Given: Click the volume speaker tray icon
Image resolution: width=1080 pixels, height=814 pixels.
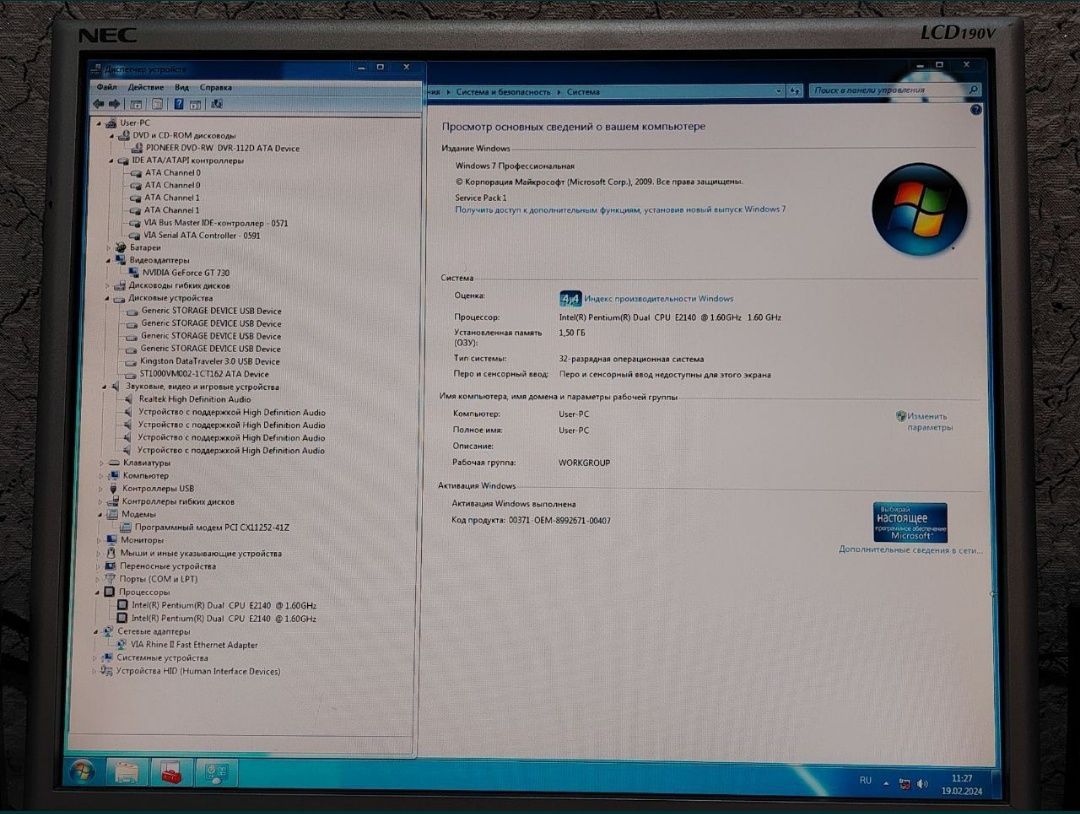Looking at the screenshot, I should (922, 784).
